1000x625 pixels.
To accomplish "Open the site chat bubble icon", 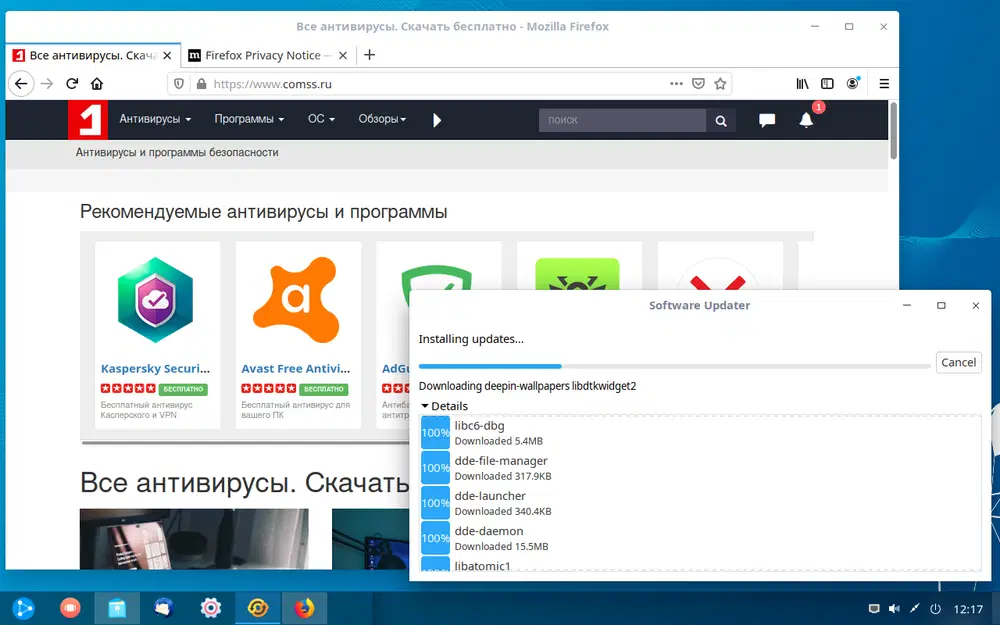I will coord(767,120).
